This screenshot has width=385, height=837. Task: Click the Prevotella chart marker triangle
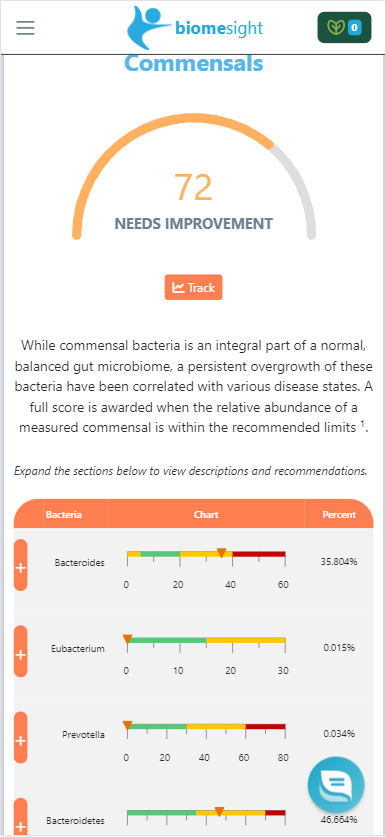(127, 725)
